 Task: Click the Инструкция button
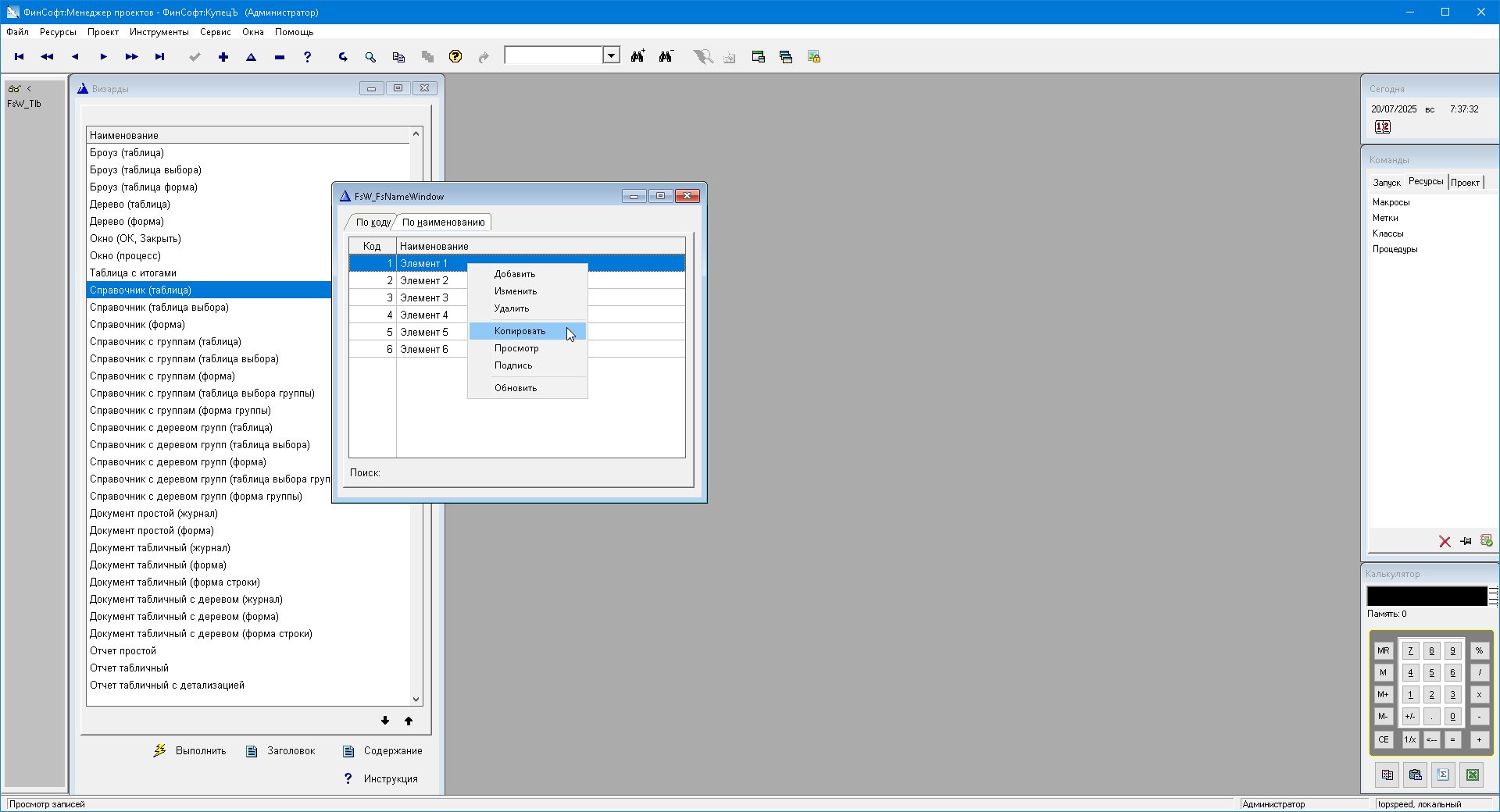coord(381,778)
